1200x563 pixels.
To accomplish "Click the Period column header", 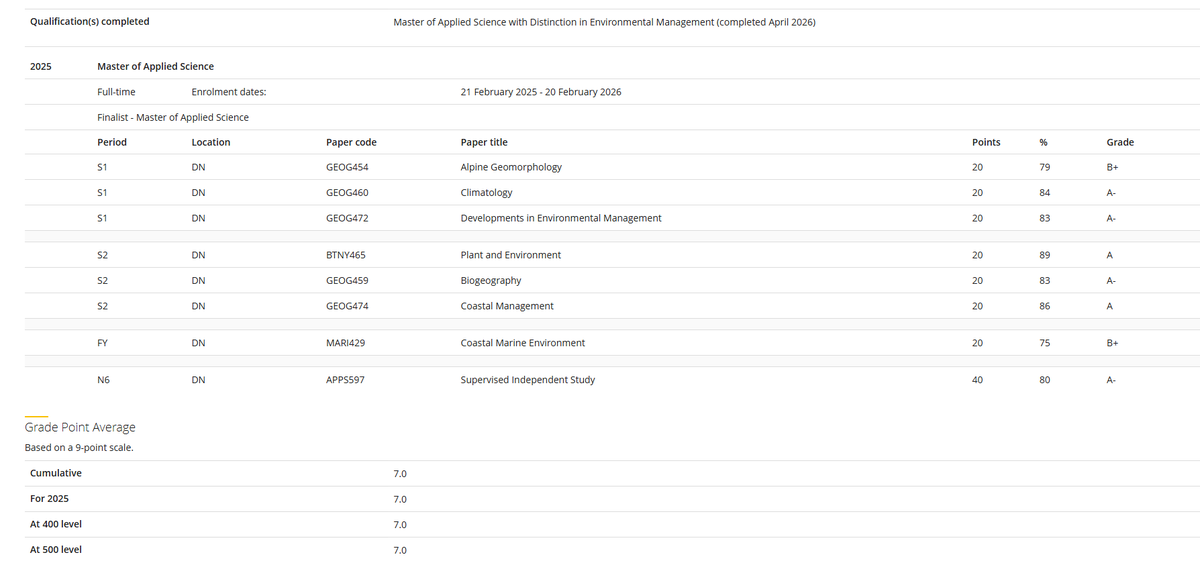I will 112,142.
